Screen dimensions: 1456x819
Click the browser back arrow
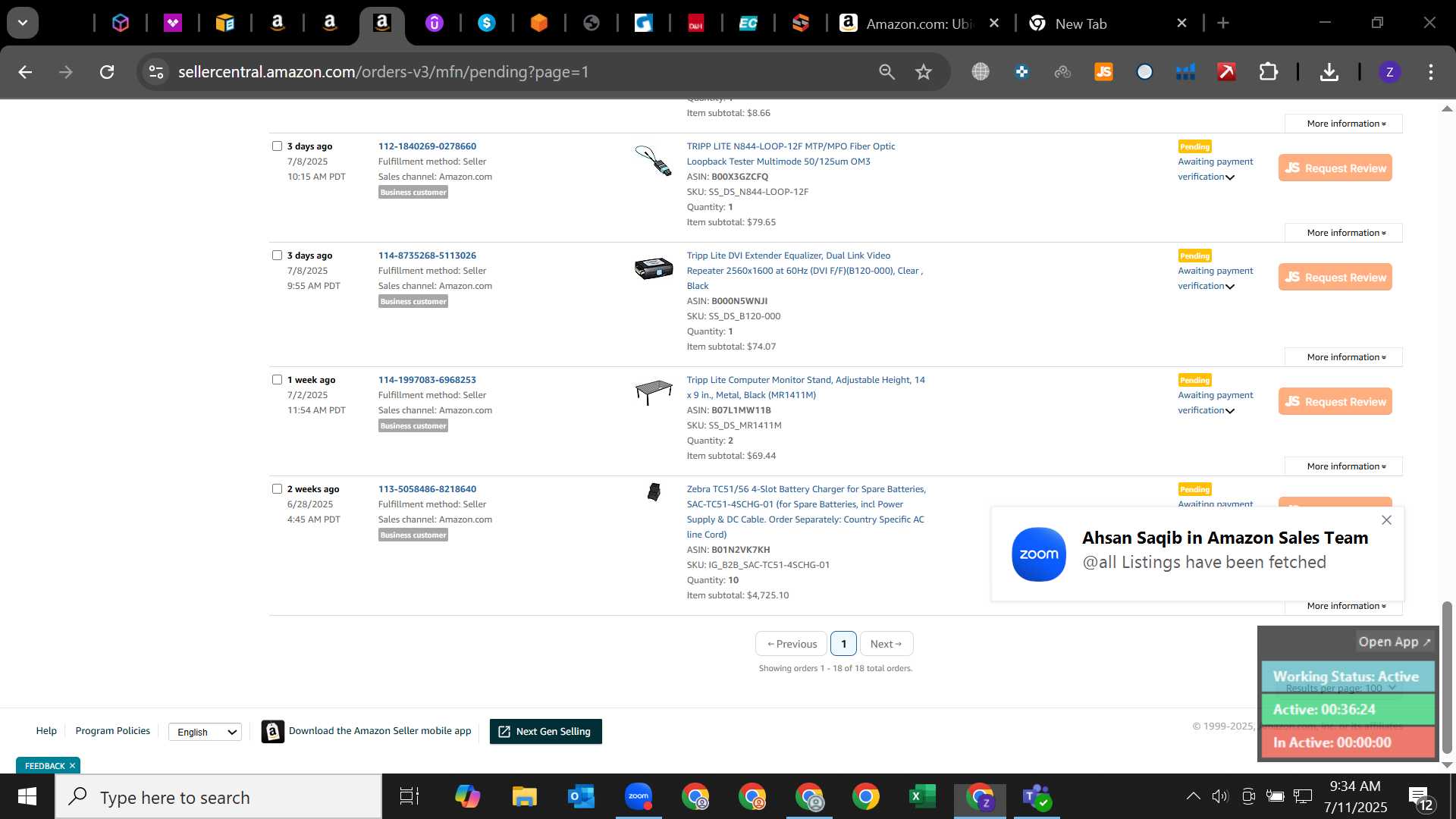[25, 72]
